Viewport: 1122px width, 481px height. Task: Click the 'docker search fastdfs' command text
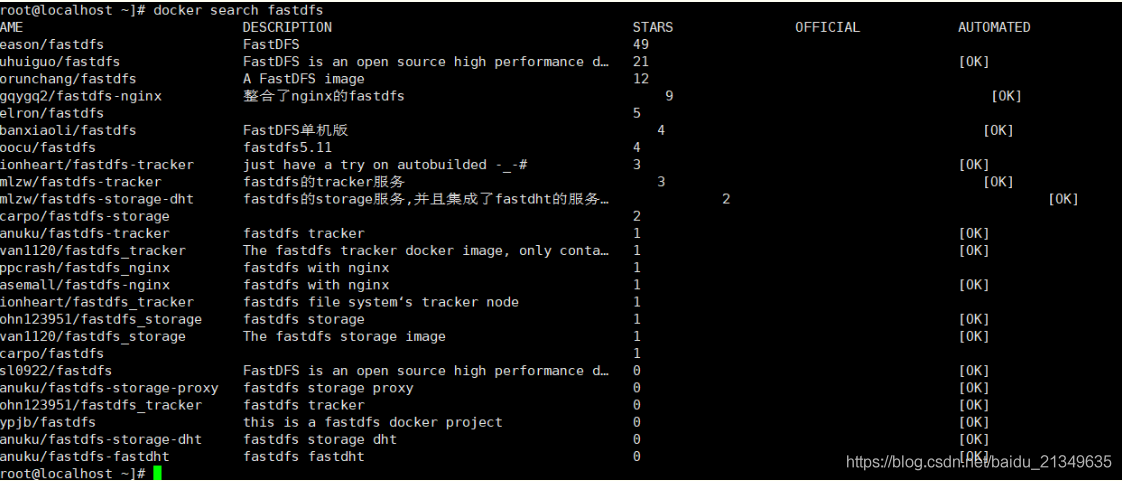coord(238,10)
